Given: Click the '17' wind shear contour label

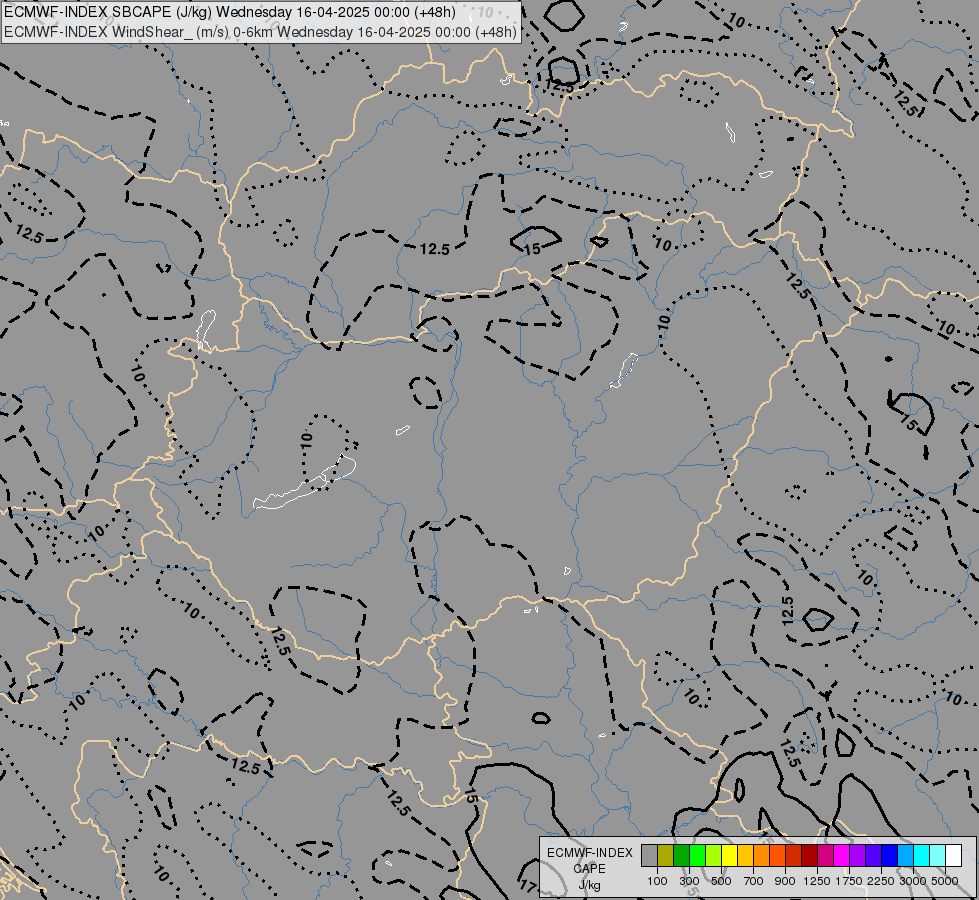Looking at the screenshot, I should (528, 886).
